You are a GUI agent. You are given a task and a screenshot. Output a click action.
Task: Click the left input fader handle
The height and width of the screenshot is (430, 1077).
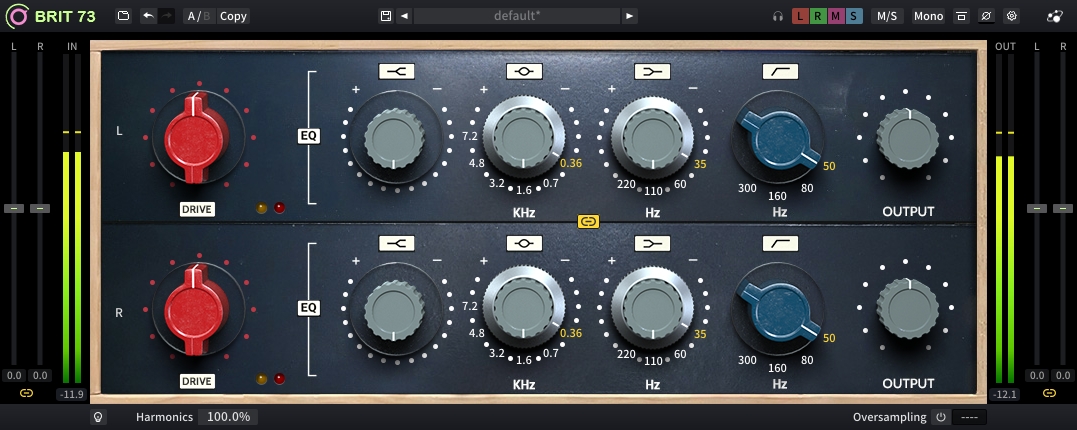pyautogui.click(x=14, y=208)
